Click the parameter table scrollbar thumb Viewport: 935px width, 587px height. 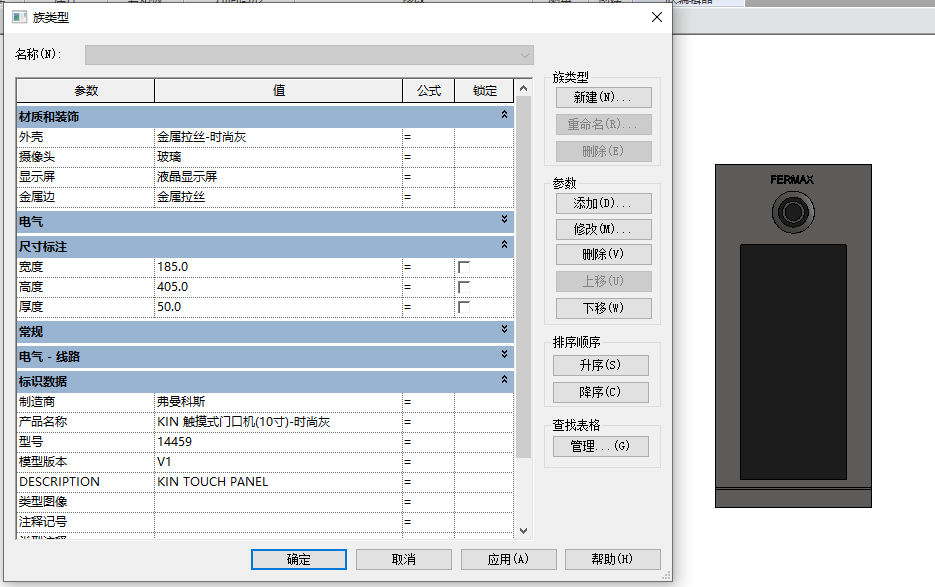point(524,277)
